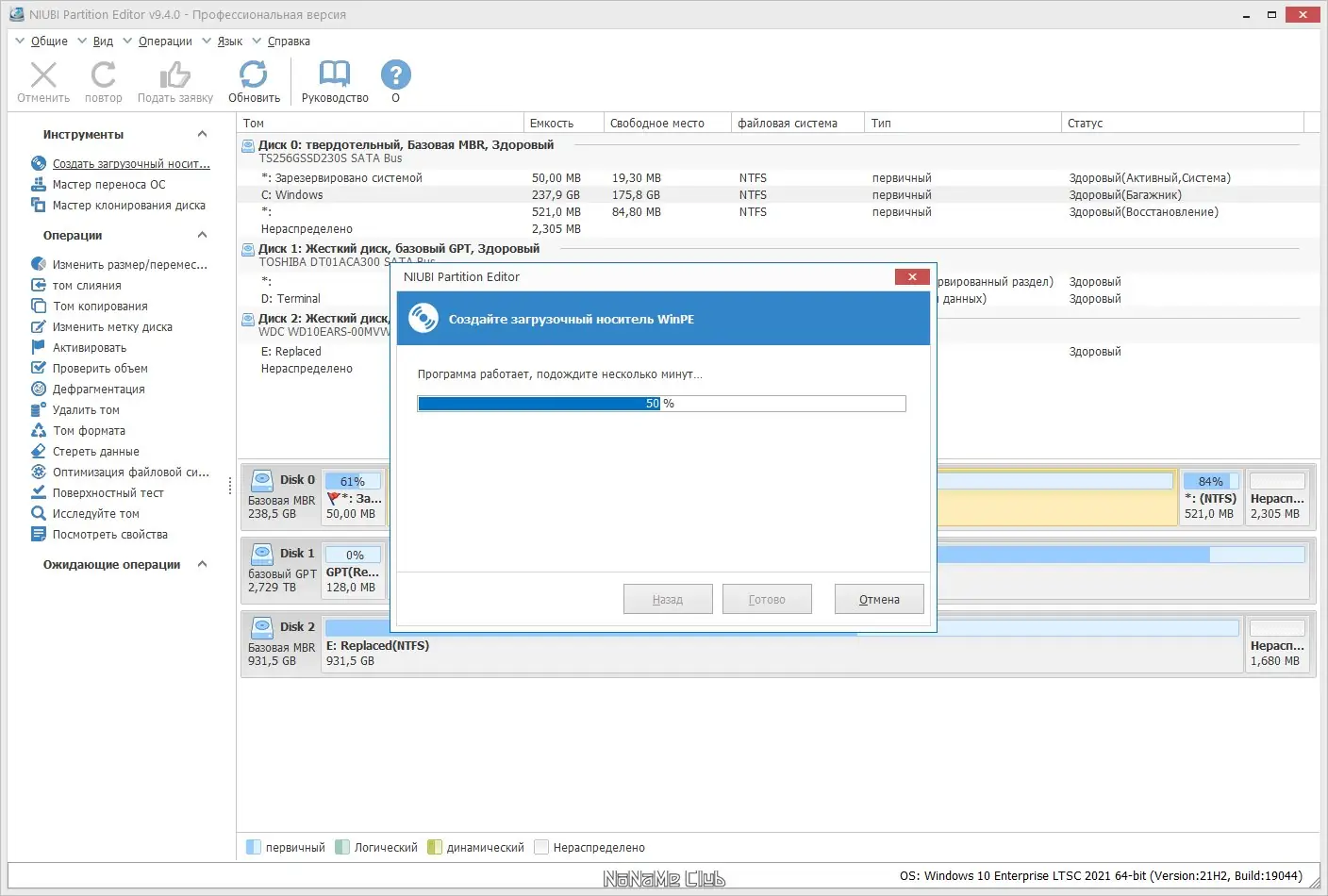Click the Отменить (undo) toolbar icon
This screenshot has width=1328, height=896.
(x=43, y=75)
